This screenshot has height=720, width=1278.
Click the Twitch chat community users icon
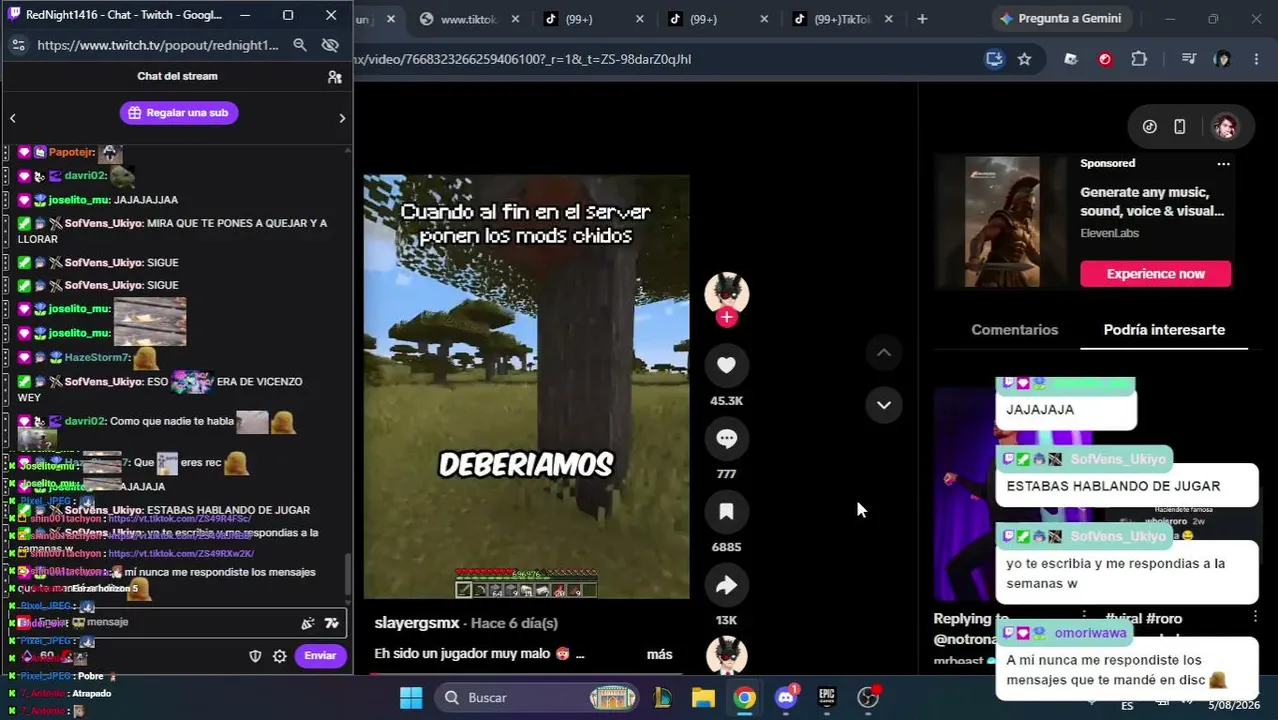pyautogui.click(x=335, y=77)
